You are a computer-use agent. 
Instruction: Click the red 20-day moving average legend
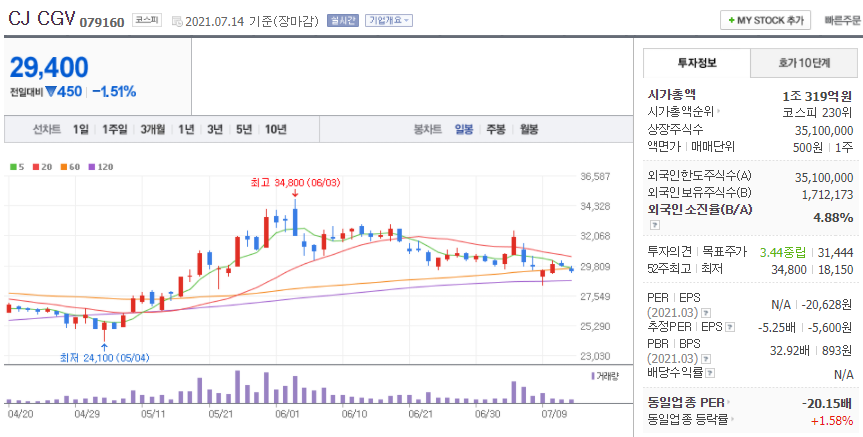42,167
